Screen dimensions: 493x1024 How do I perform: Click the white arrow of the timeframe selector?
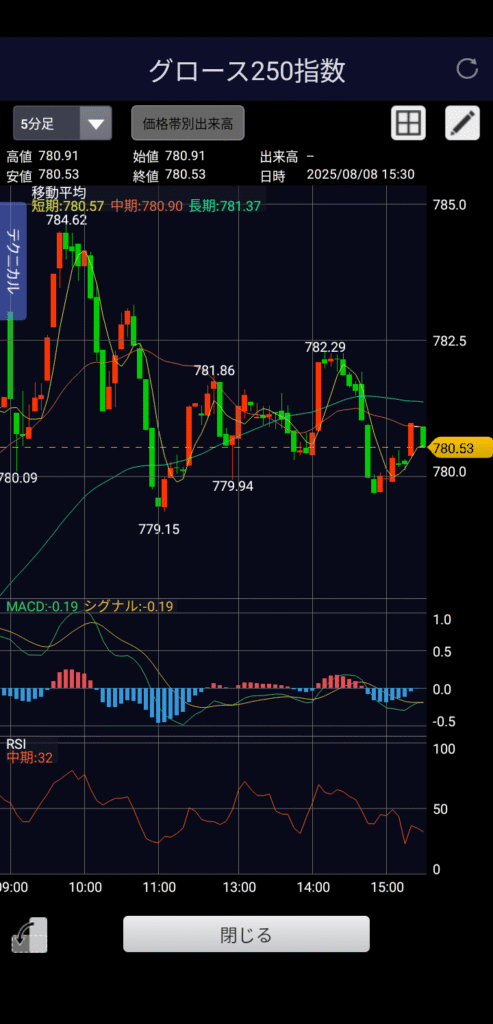pyautogui.click(x=96, y=123)
